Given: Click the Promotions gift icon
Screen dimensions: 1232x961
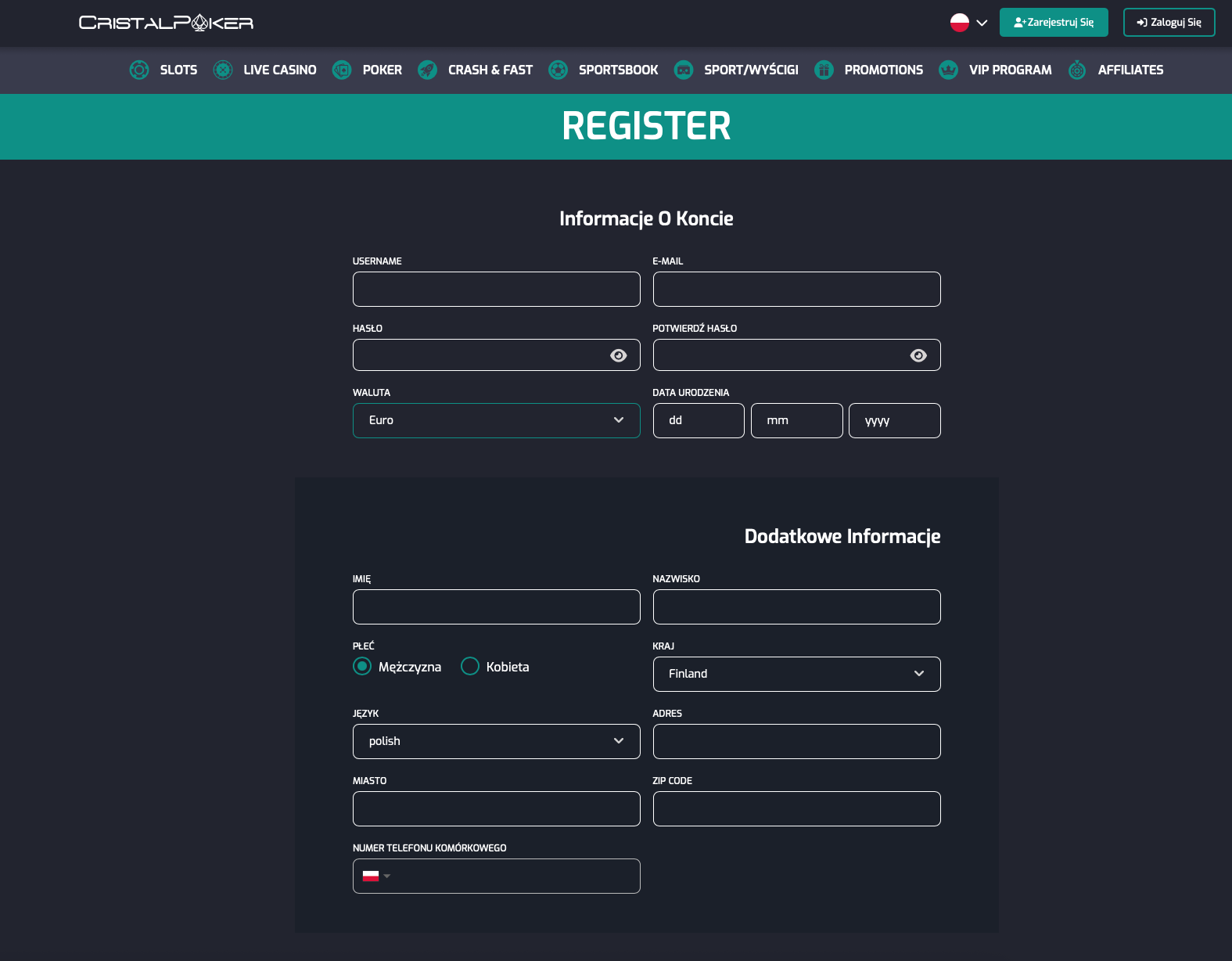Looking at the screenshot, I should [x=824, y=70].
